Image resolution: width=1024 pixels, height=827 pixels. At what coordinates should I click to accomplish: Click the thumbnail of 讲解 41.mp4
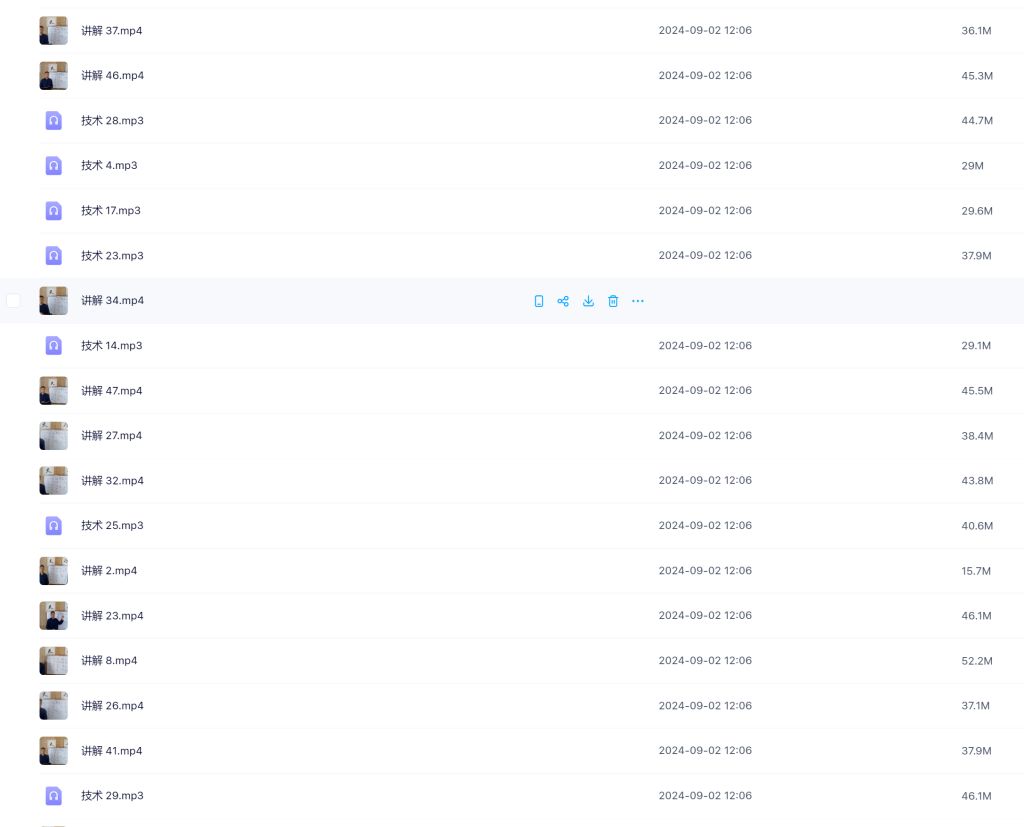[54, 751]
